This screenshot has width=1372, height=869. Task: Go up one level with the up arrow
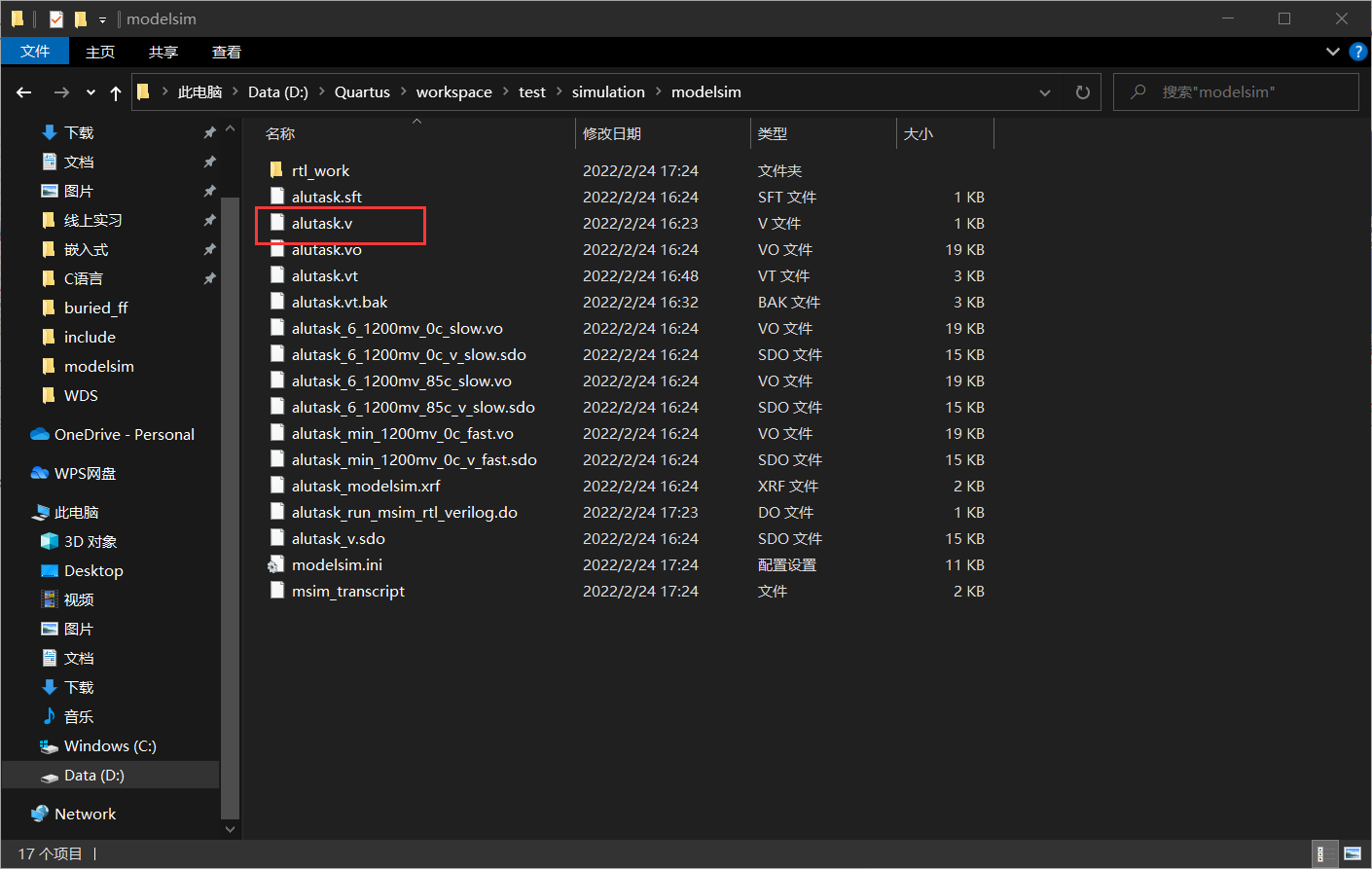115,91
